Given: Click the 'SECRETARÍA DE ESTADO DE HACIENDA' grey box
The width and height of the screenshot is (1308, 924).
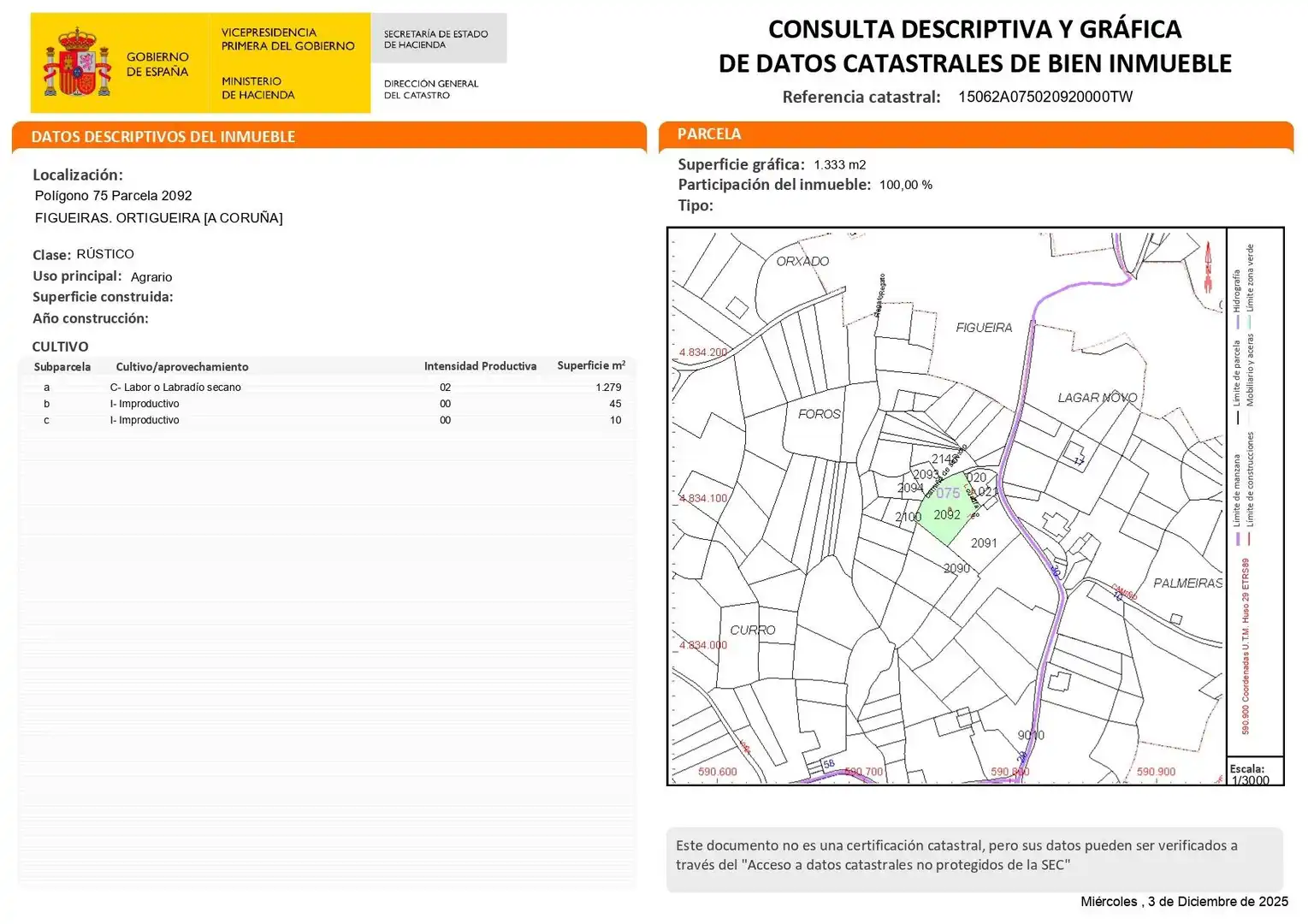Looking at the screenshot, I should pyautogui.click(x=439, y=38).
